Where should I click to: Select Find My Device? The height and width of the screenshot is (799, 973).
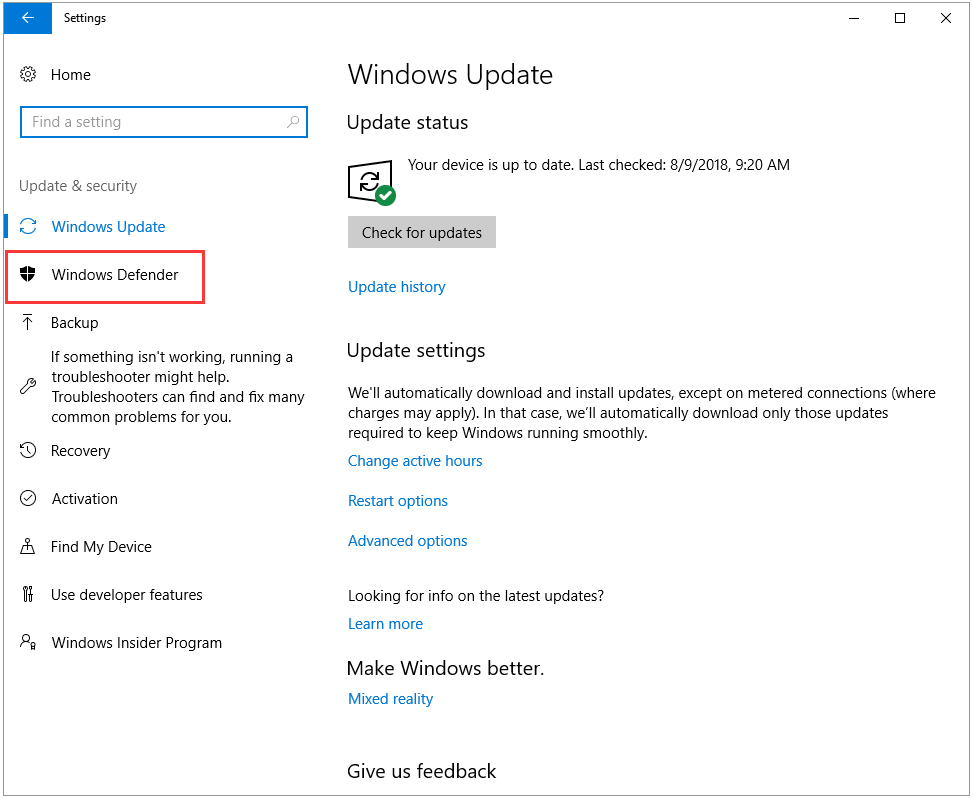pos(101,547)
